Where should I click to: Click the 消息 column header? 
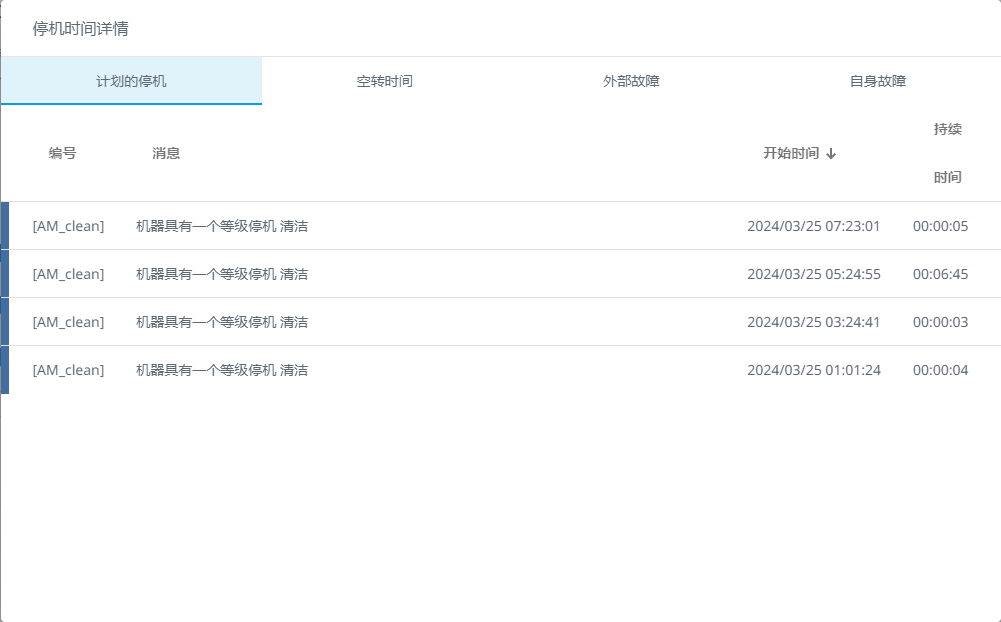(166, 153)
